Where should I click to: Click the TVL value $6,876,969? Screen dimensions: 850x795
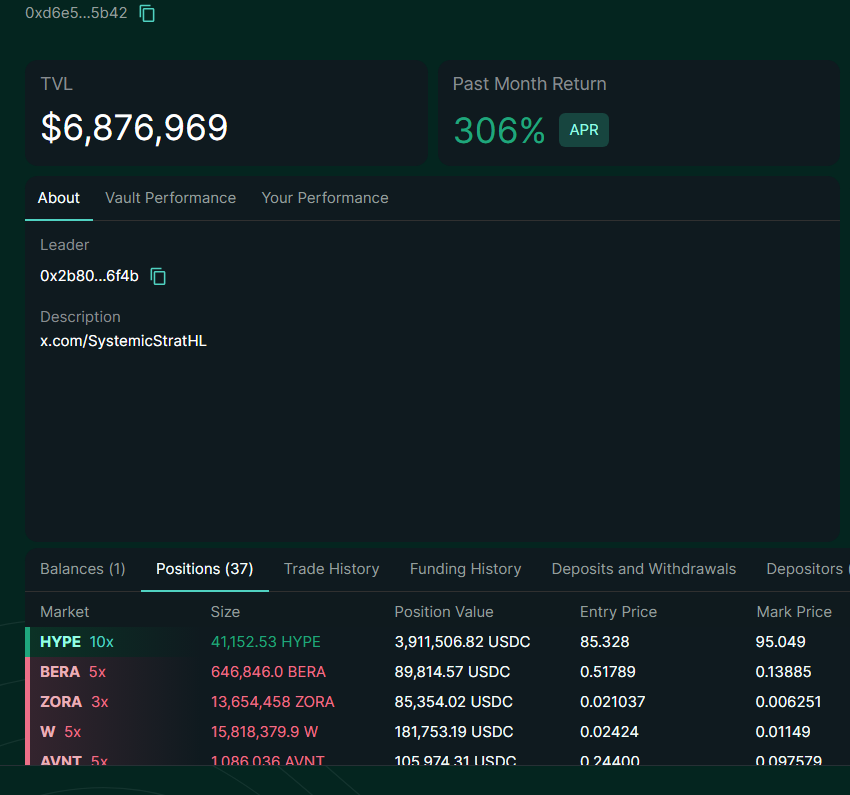134,128
